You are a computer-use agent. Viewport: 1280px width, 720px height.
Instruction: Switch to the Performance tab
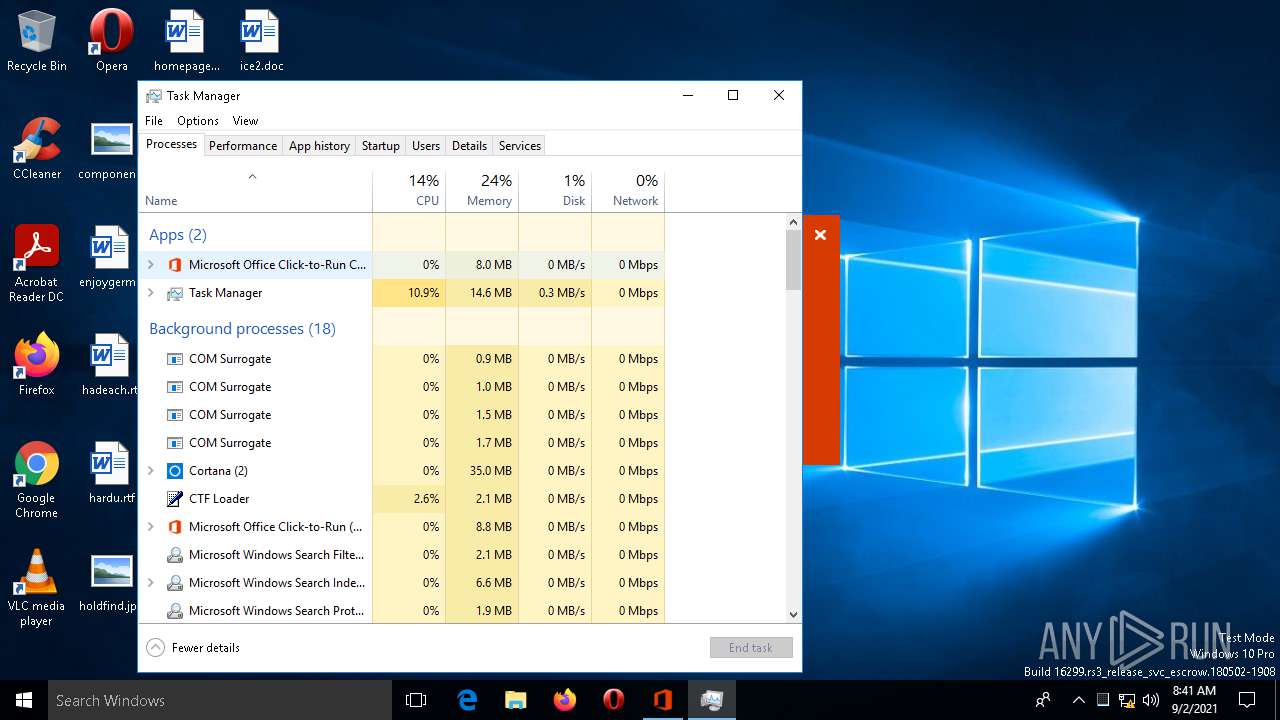pyautogui.click(x=243, y=146)
